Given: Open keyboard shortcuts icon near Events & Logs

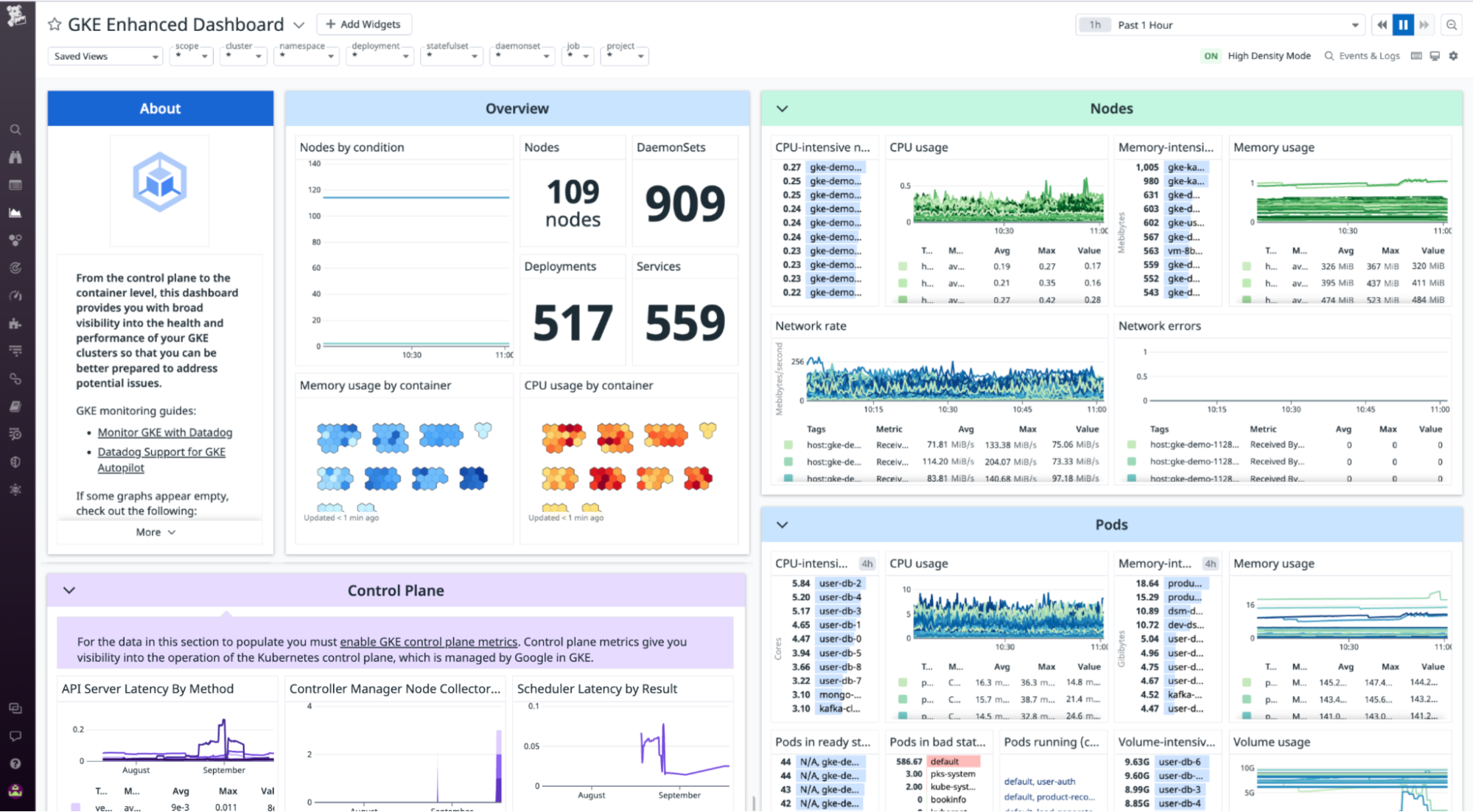Looking at the screenshot, I should point(1416,55).
